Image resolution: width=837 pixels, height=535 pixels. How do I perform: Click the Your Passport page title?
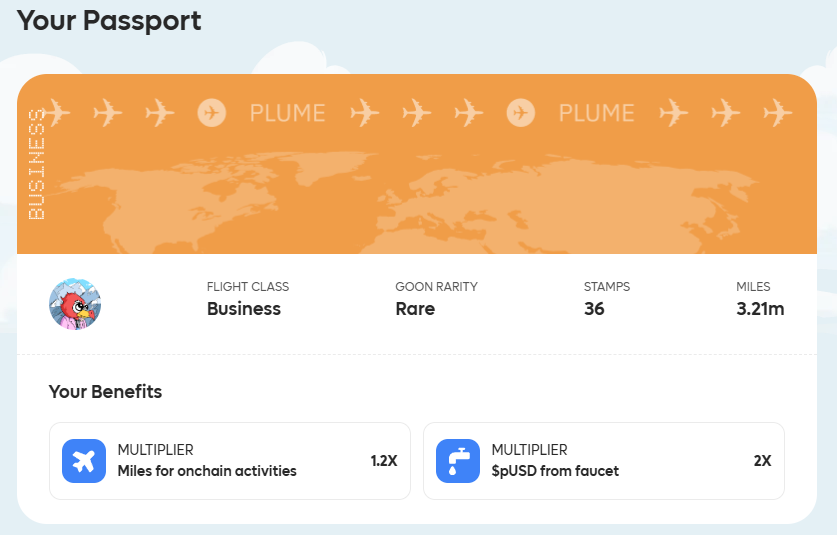point(109,21)
